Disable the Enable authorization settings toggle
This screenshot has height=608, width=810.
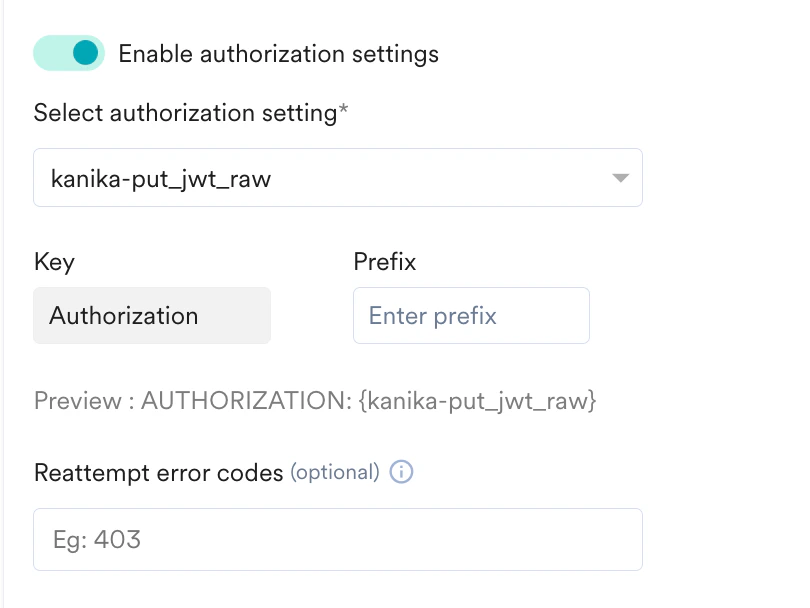coord(68,53)
